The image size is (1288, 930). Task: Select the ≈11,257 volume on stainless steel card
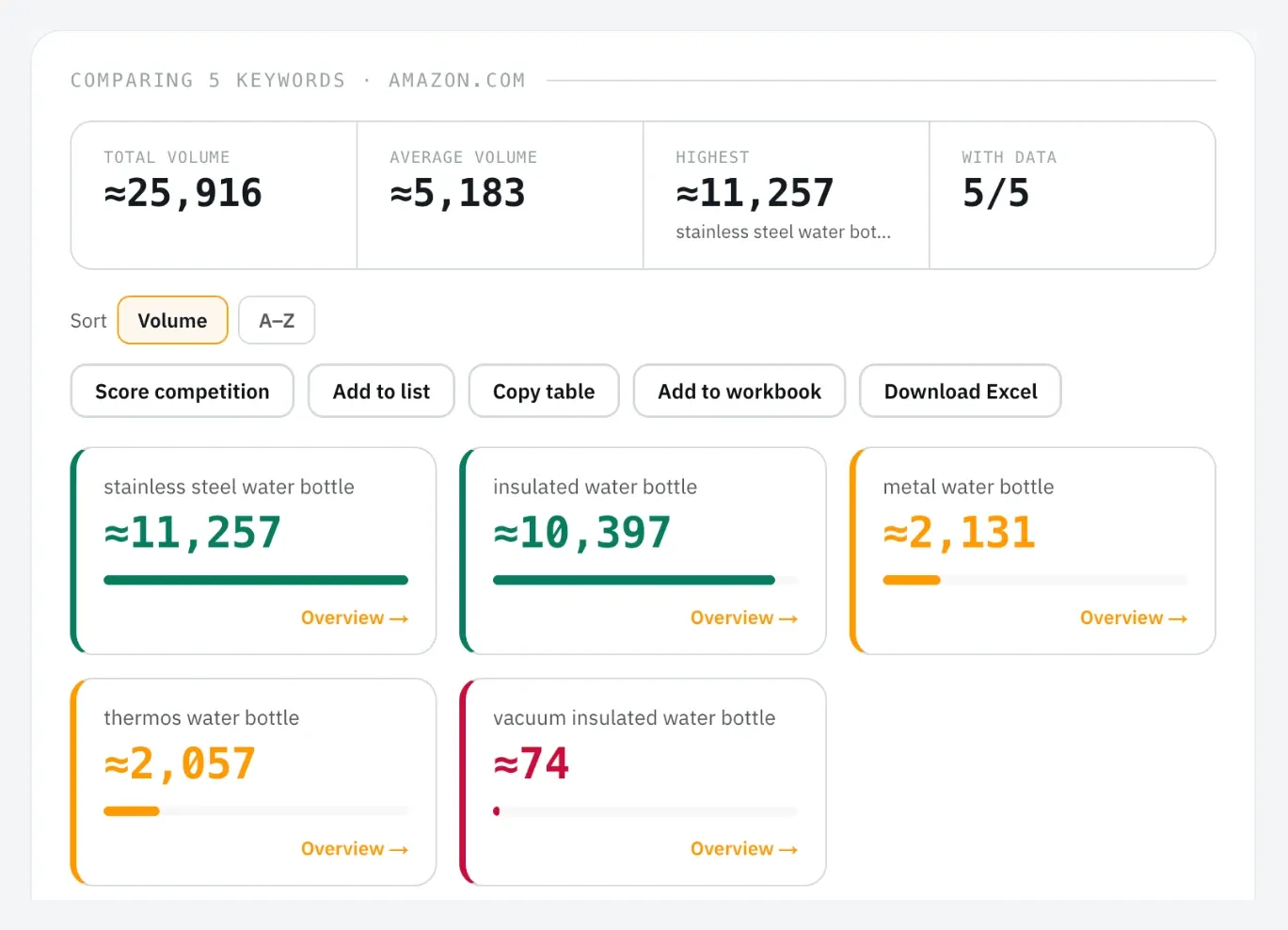[x=193, y=532]
